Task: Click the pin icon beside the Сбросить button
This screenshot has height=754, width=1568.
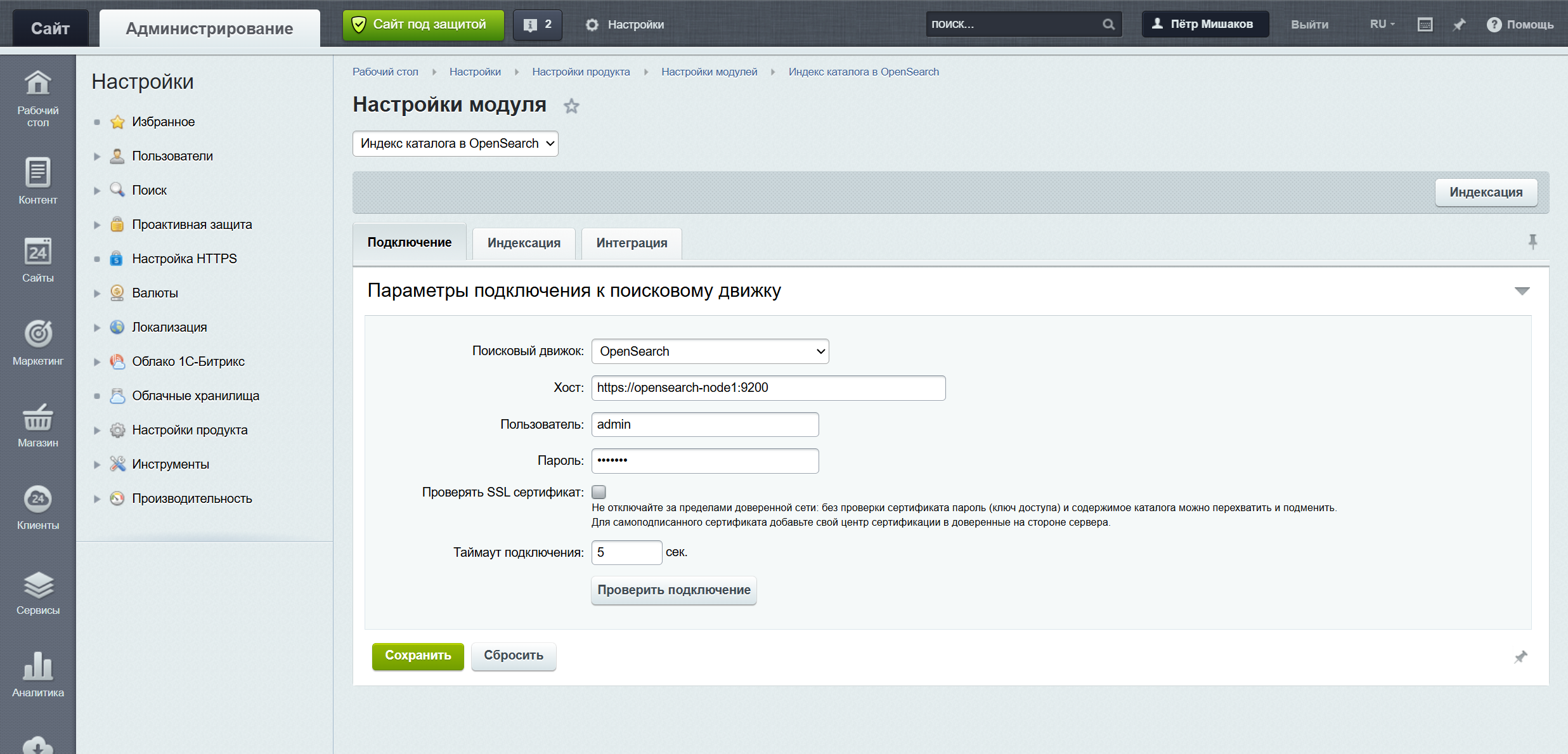Action: click(x=1520, y=657)
